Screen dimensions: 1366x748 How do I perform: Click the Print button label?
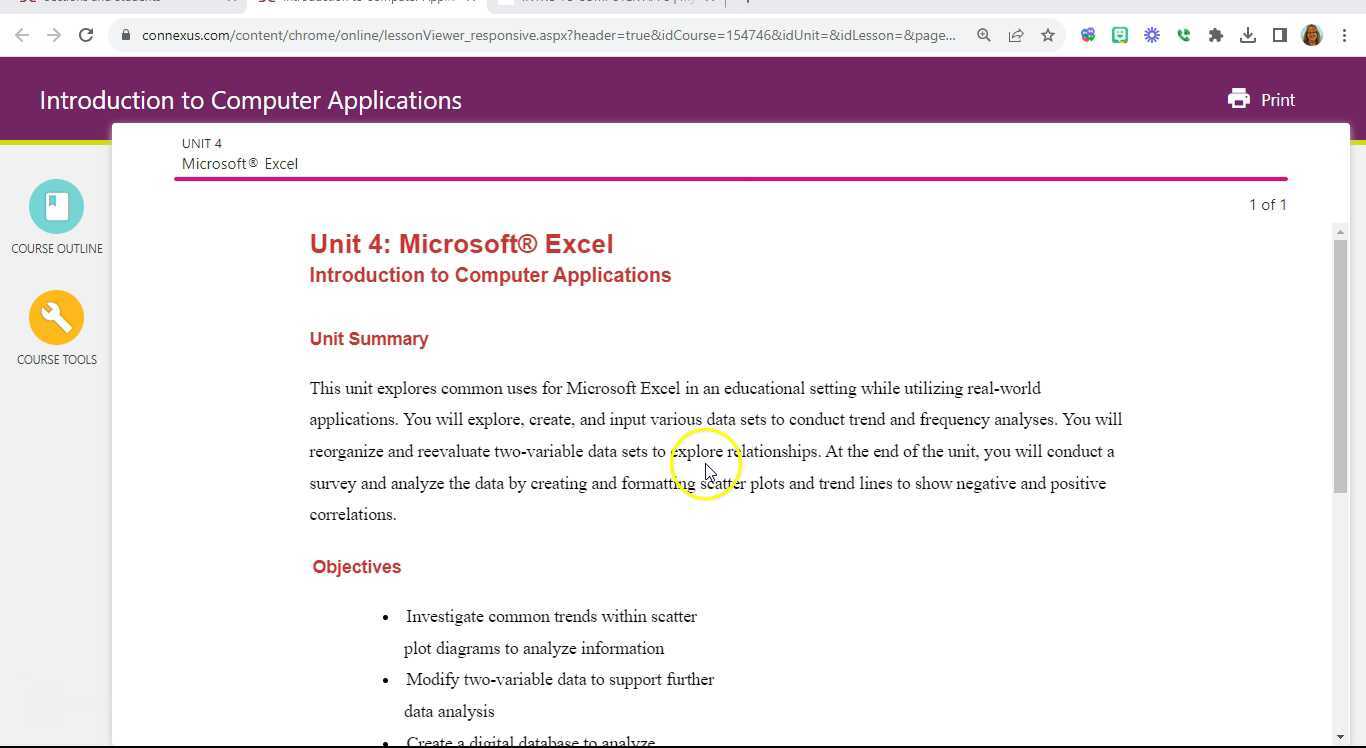[1277, 99]
